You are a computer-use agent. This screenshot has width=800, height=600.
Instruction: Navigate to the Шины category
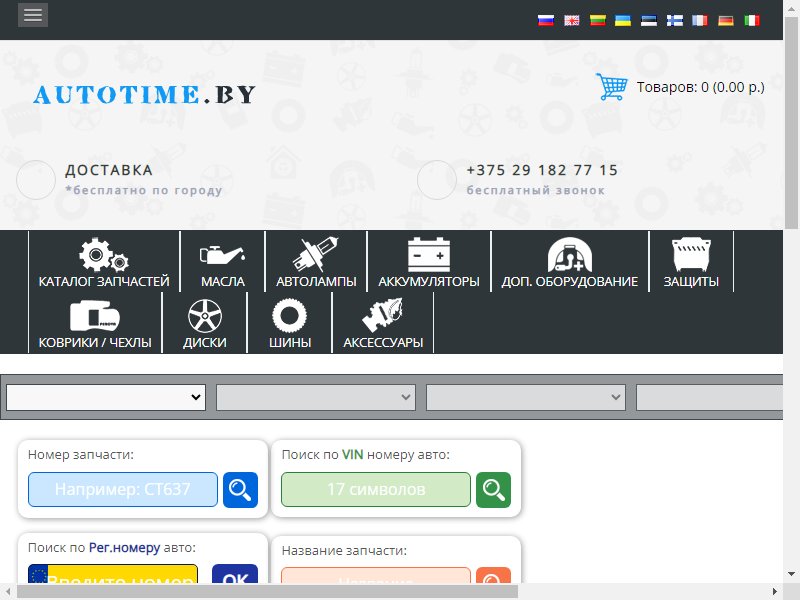[x=290, y=322]
